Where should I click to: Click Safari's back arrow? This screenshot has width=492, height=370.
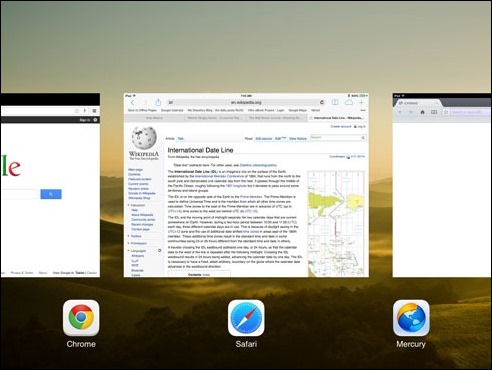pyautogui.click(x=133, y=102)
